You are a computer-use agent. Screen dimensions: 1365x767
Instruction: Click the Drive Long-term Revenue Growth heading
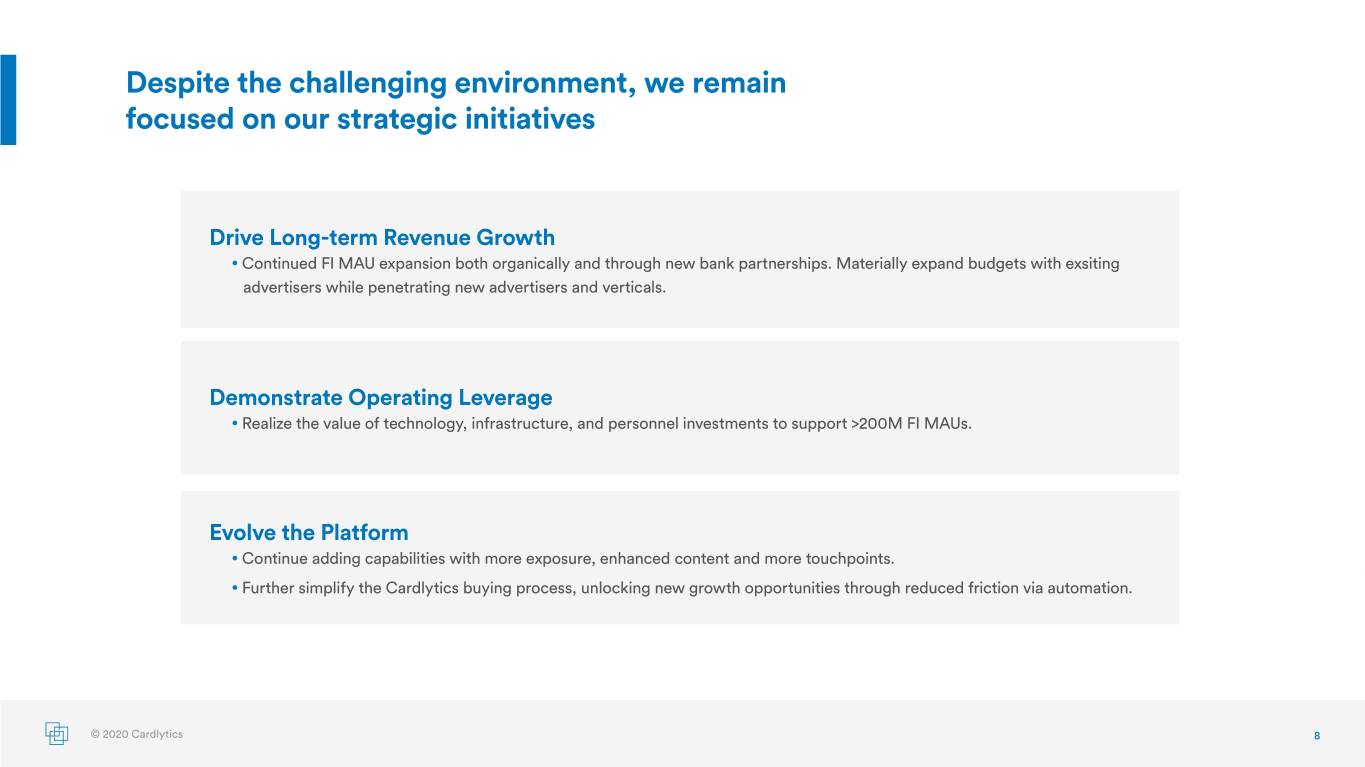(x=382, y=237)
